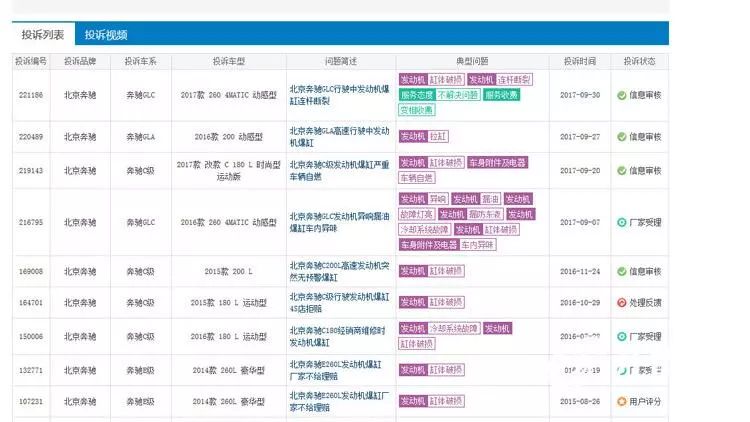Click 拉缸 tag in complaint 220489
This screenshot has height=422, width=750.
point(438,136)
